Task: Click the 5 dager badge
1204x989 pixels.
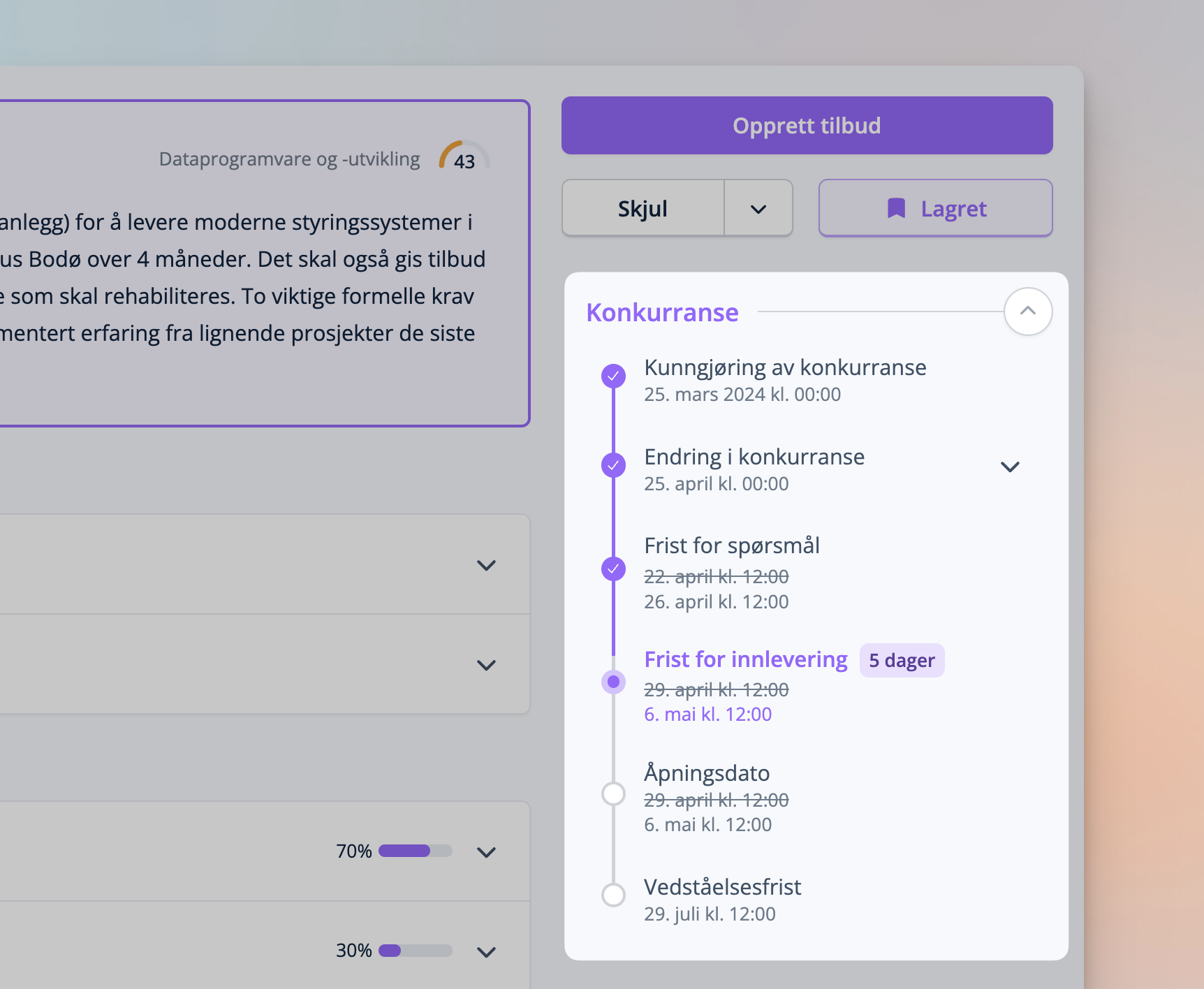Action: coord(902,661)
